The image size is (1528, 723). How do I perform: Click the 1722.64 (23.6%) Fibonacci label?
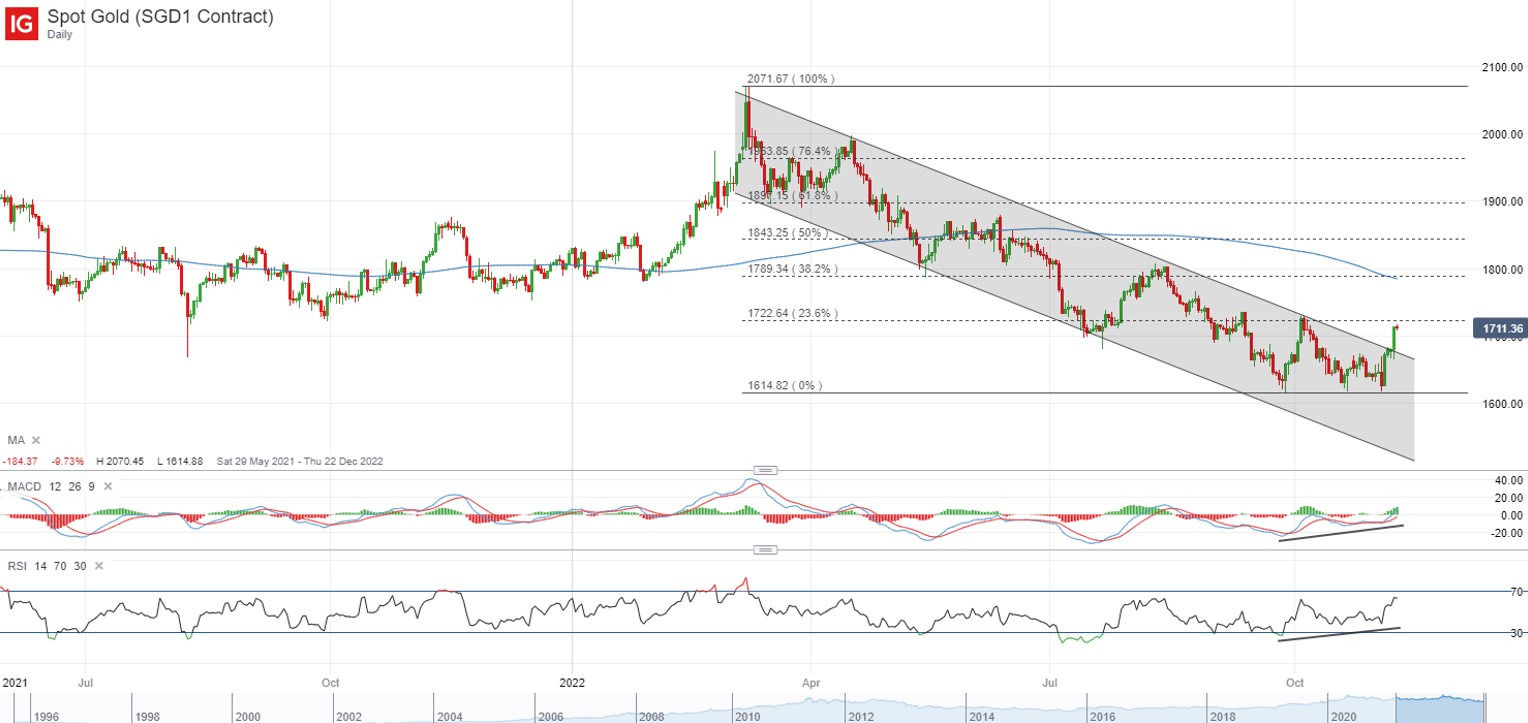(791, 314)
